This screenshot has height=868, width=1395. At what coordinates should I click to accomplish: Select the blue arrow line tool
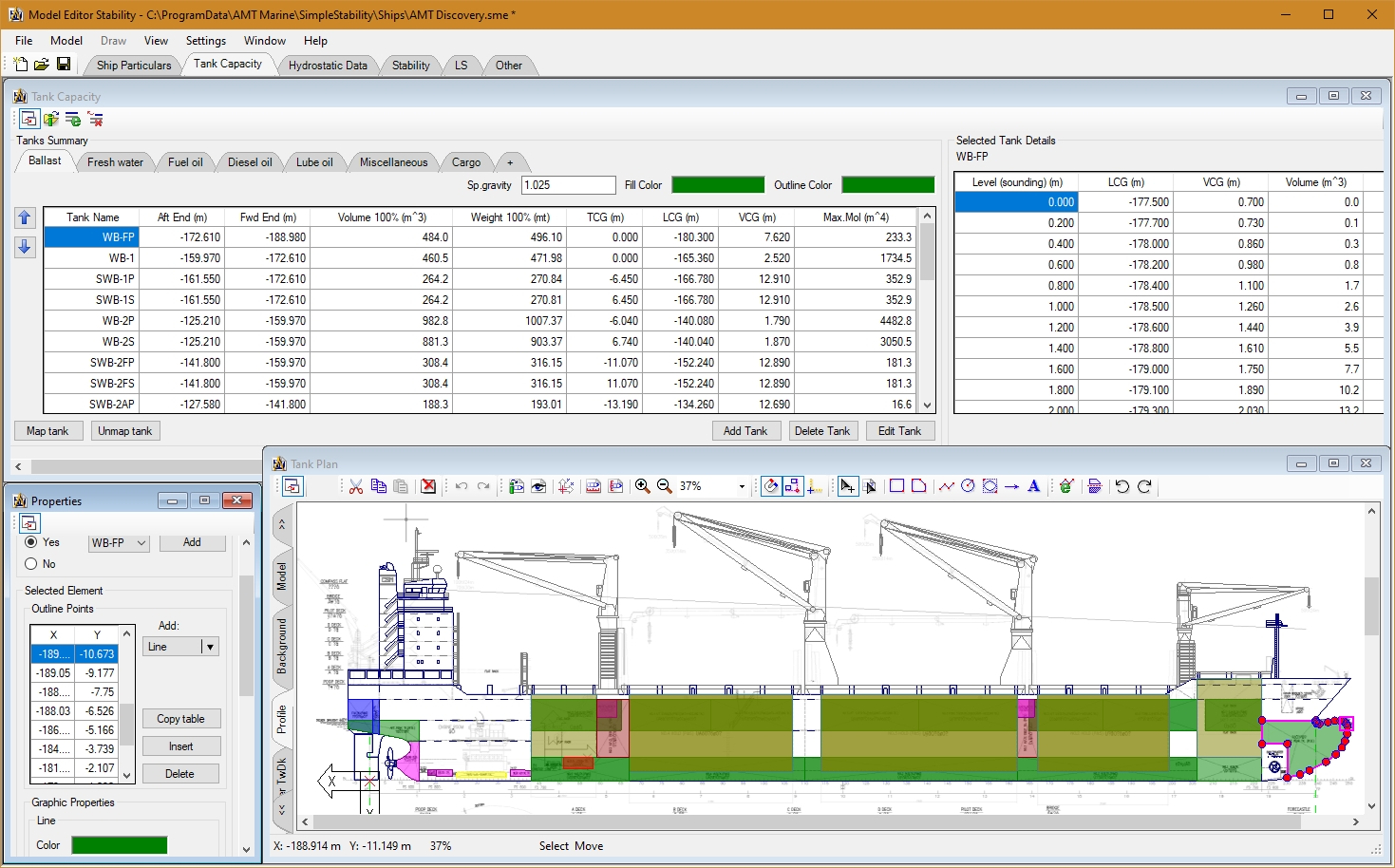pos(1012,486)
